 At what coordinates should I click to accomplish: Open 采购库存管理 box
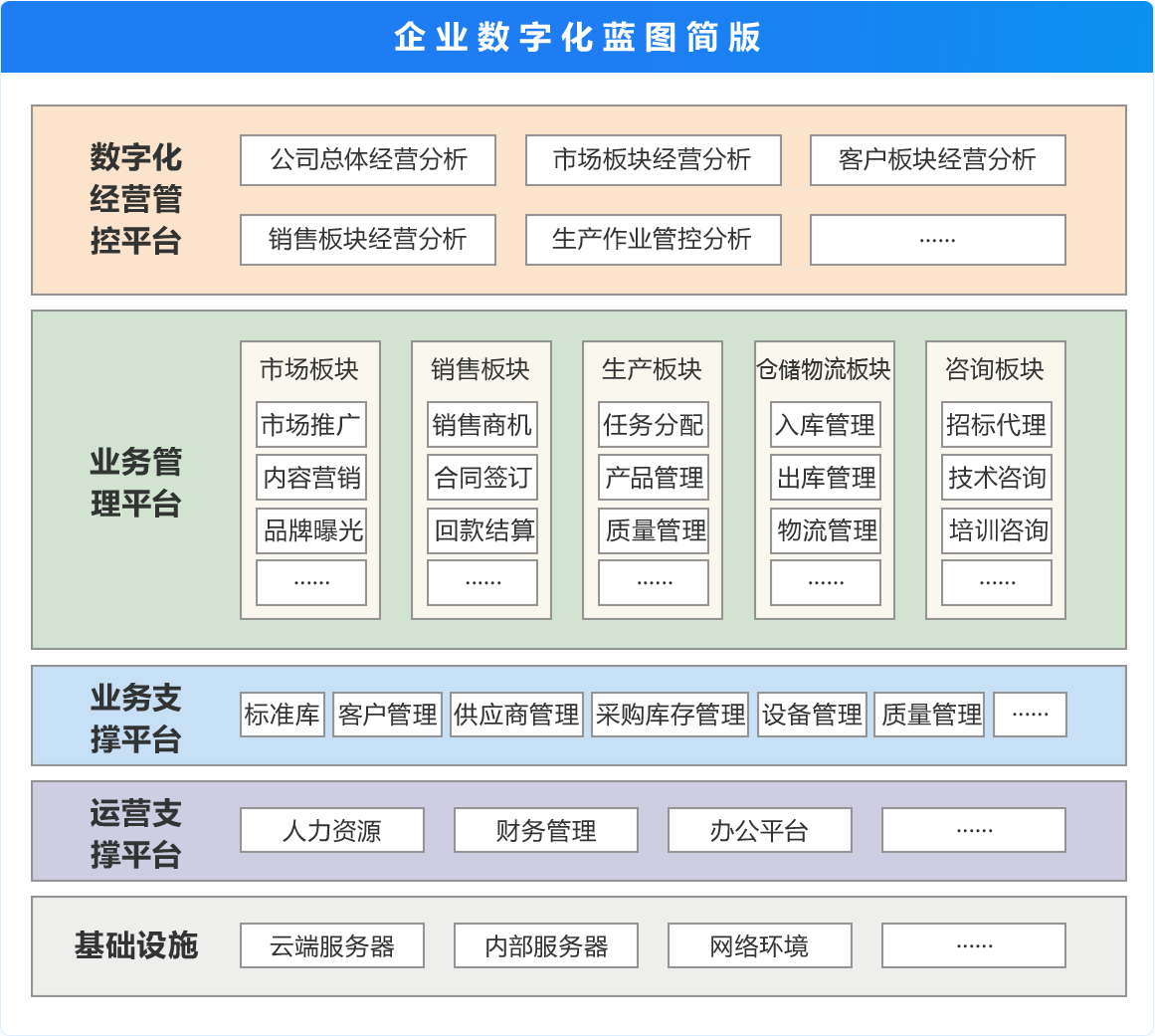point(670,715)
